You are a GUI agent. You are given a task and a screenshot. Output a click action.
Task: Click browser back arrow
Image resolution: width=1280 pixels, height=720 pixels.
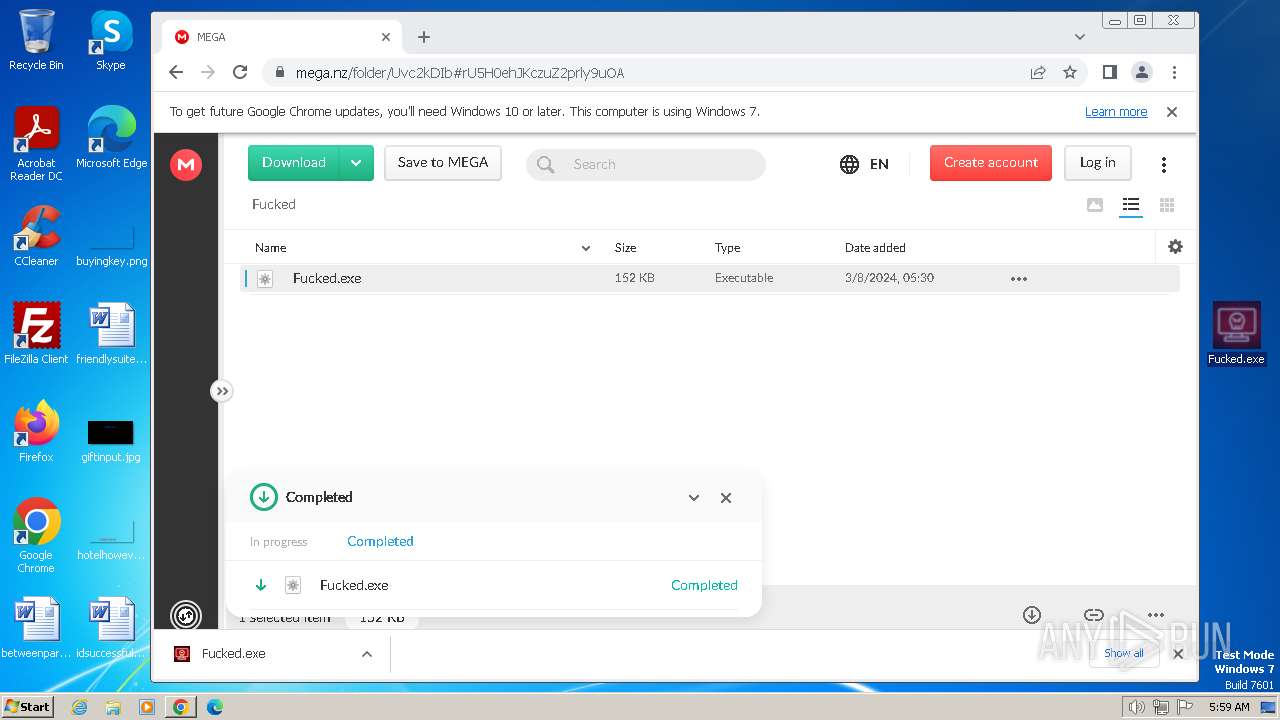point(176,72)
